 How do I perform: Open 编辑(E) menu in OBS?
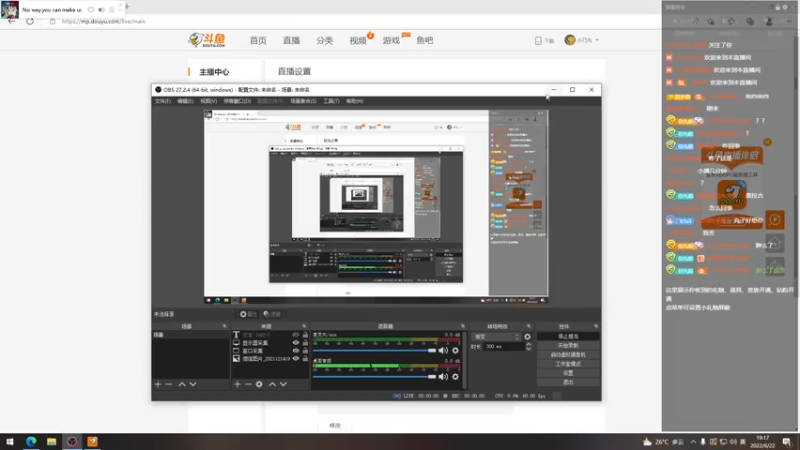pos(185,101)
